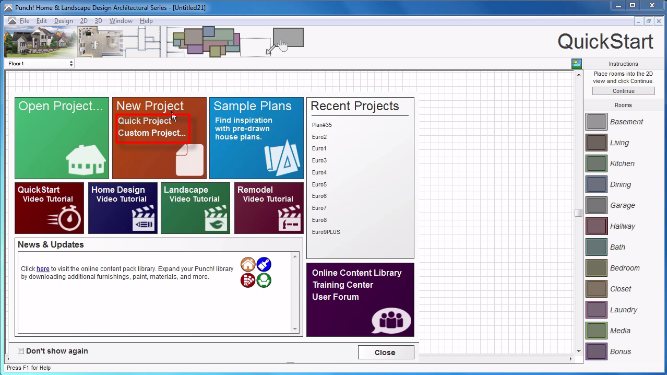Click the Sample Plans blueprint icon
667x375 pixels.
(x=282, y=158)
